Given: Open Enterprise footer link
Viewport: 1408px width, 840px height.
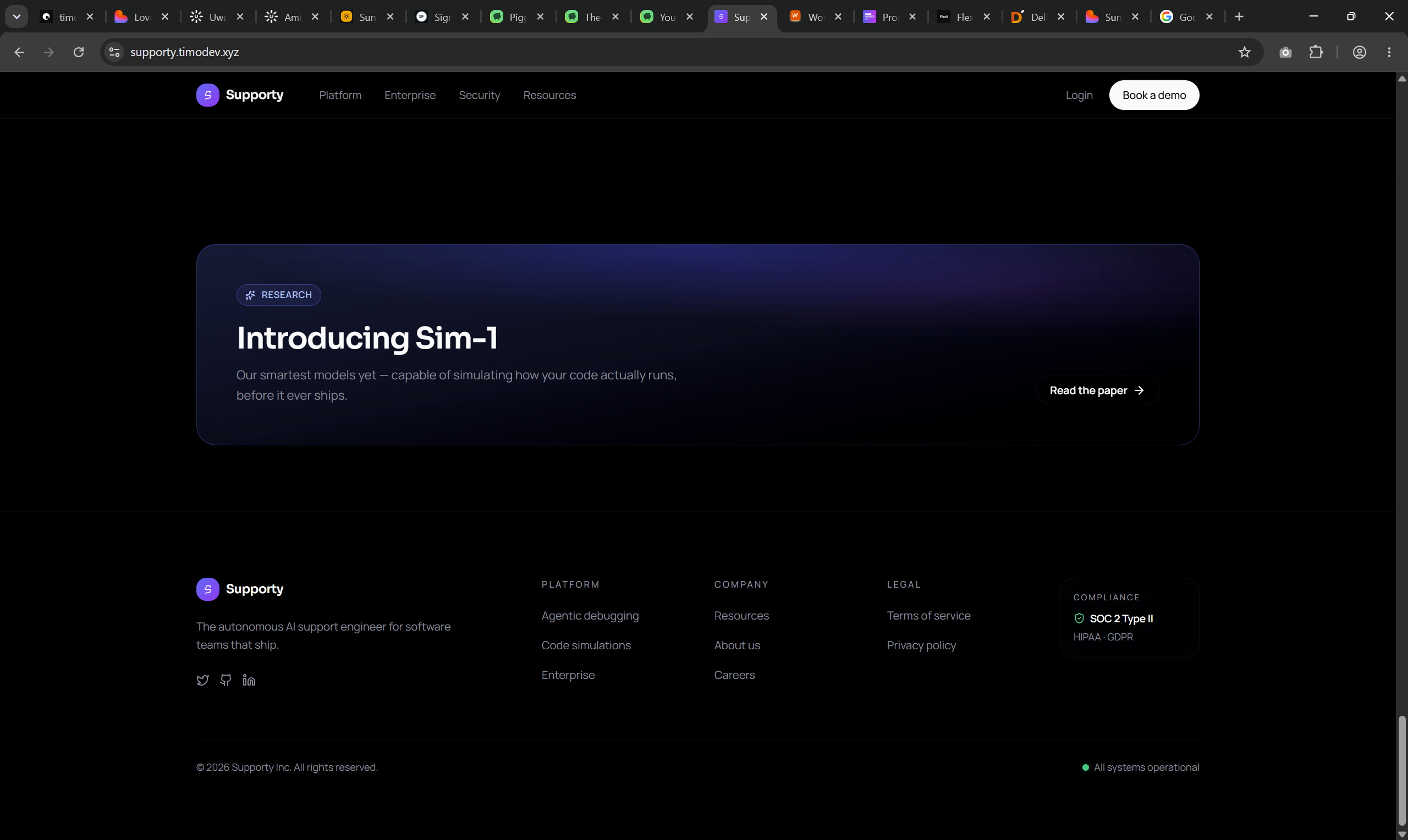Looking at the screenshot, I should tap(568, 675).
